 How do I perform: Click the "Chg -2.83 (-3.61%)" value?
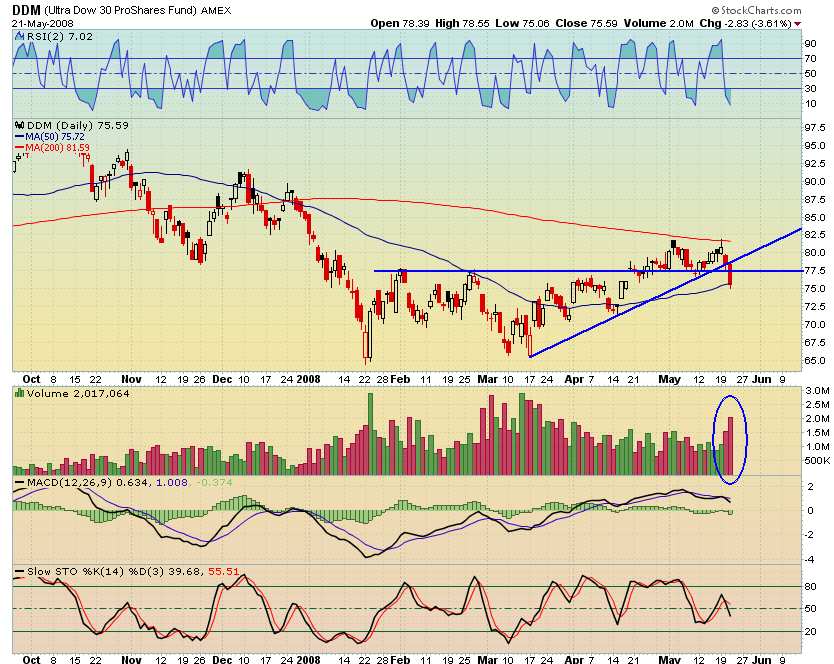pos(745,23)
